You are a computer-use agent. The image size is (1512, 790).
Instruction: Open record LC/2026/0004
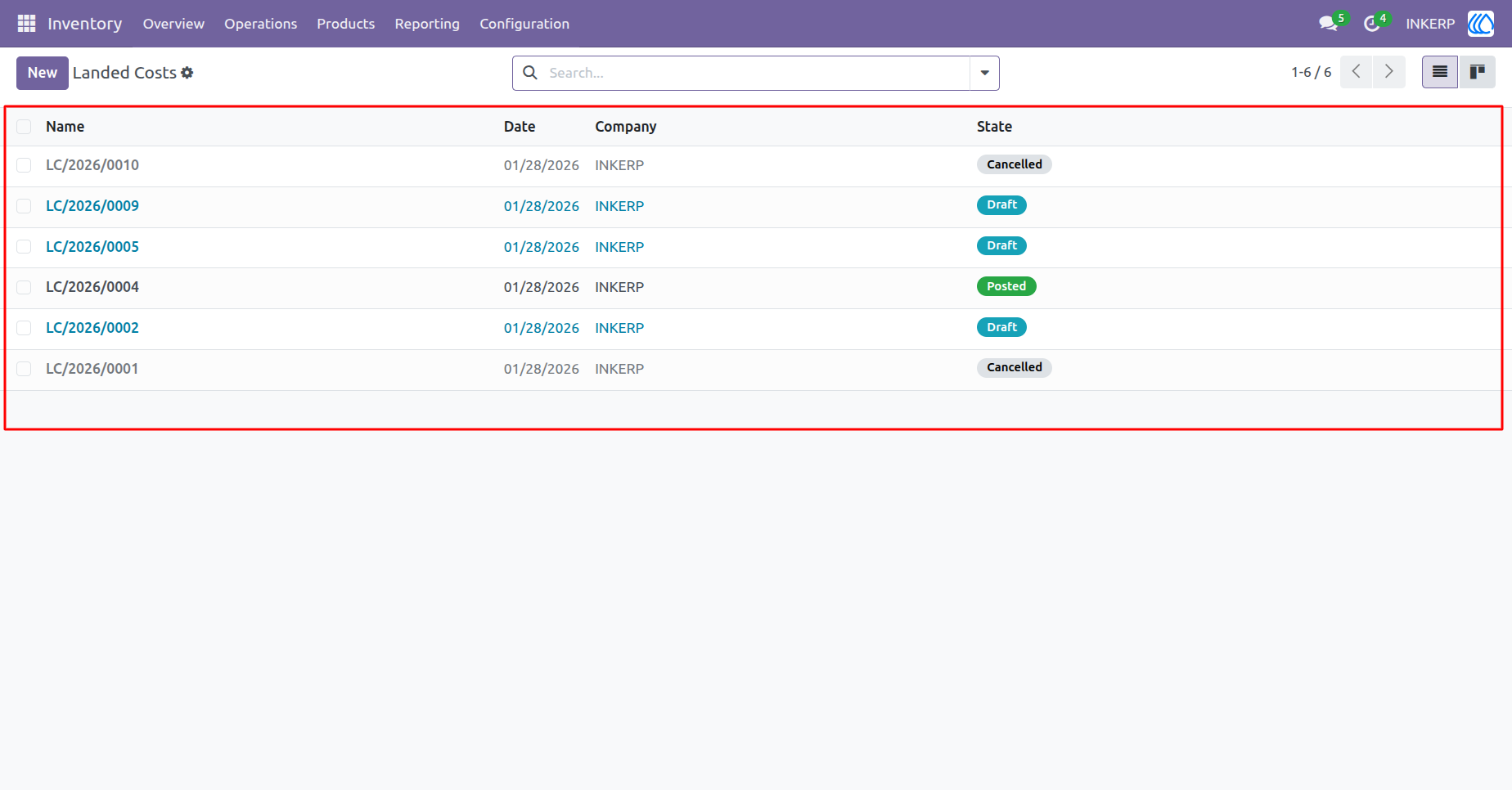click(92, 287)
